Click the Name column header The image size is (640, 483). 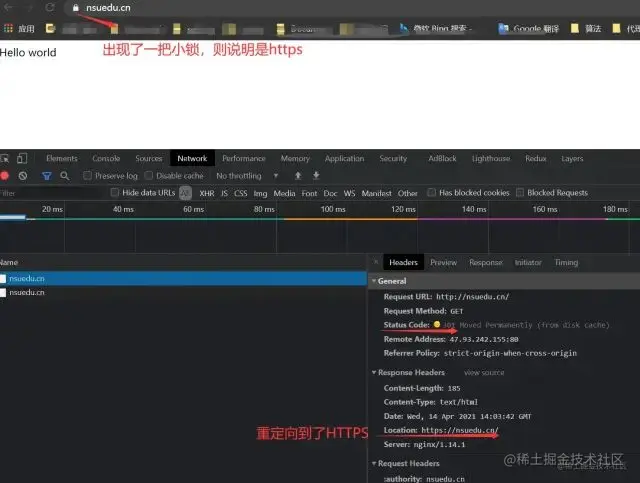[9, 262]
